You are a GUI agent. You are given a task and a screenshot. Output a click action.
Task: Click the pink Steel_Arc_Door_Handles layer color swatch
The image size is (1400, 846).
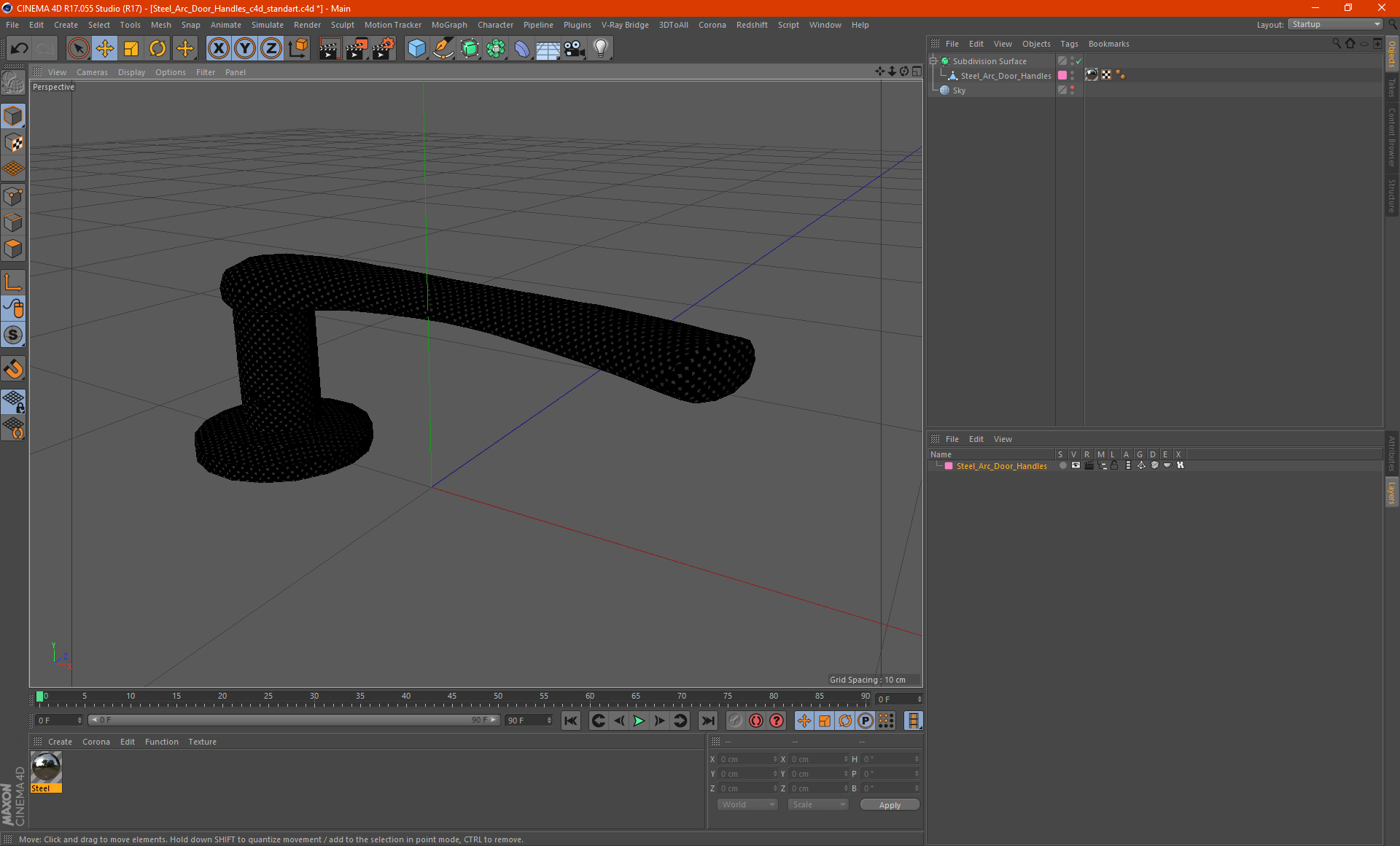[x=949, y=466]
